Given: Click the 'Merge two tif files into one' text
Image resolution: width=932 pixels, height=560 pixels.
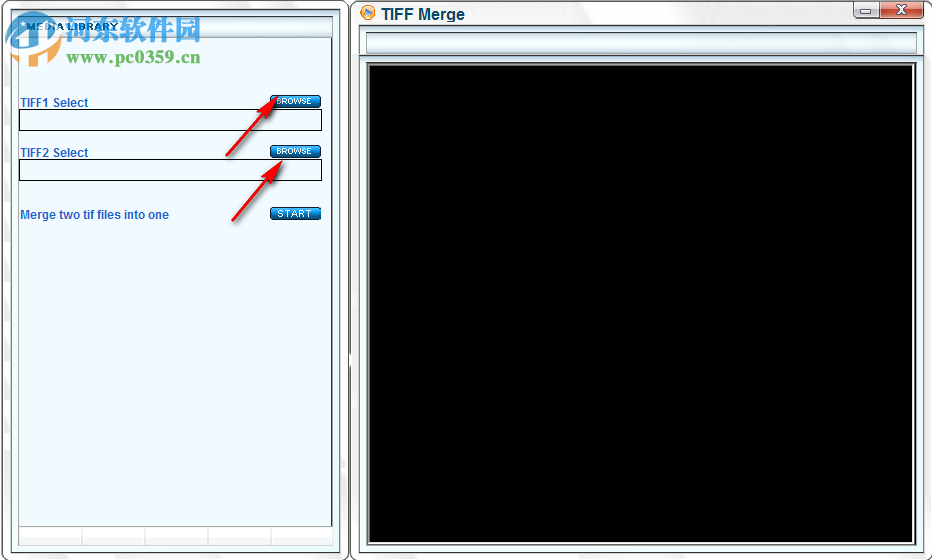Looking at the screenshot, I should click(95, 215).
